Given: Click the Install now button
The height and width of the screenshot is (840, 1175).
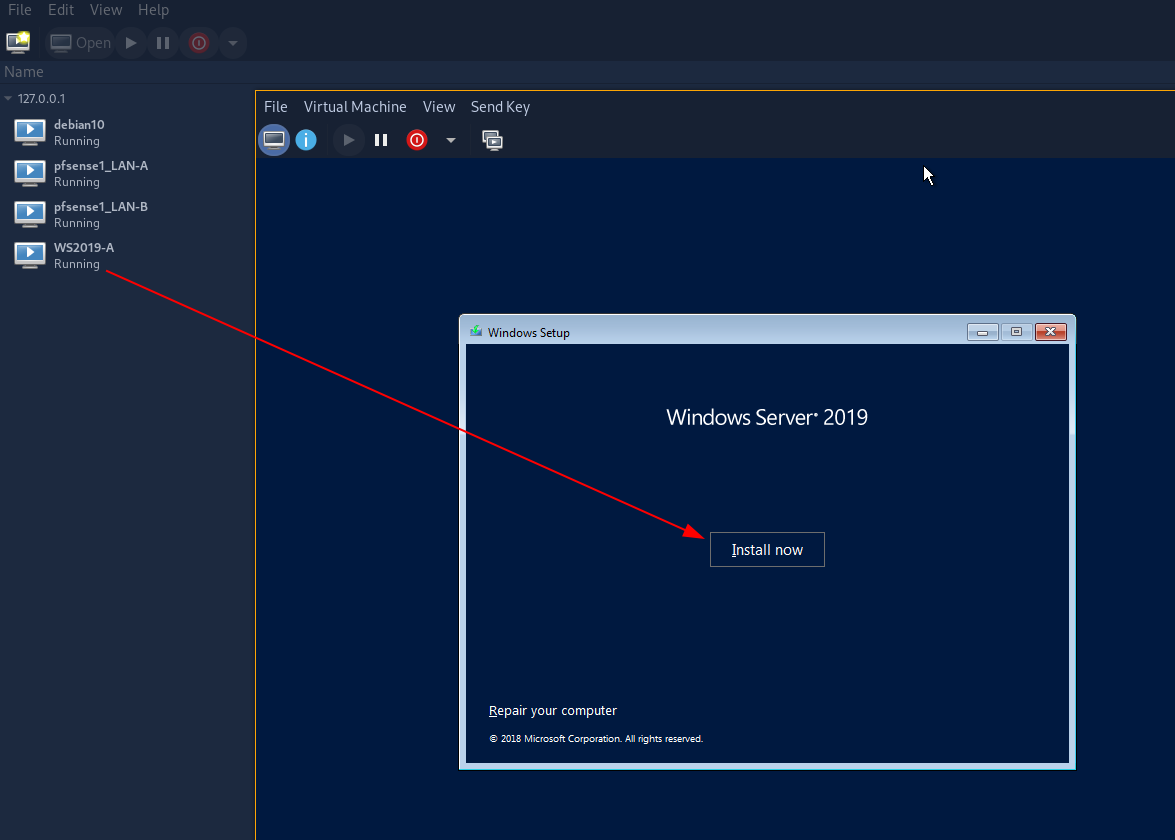Looking at the screenshot, I should pyautogui.click(x=767, y=550).
